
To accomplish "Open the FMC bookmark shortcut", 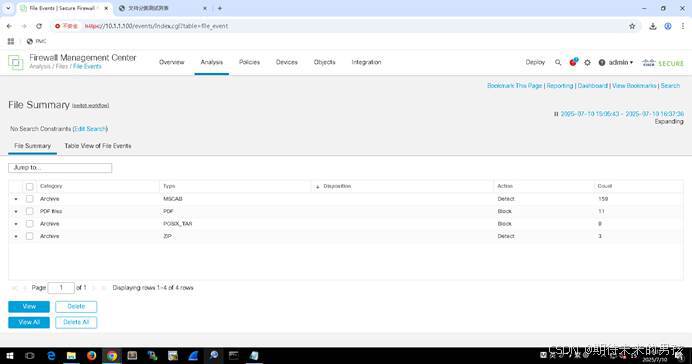I will [x=36, y=41].
